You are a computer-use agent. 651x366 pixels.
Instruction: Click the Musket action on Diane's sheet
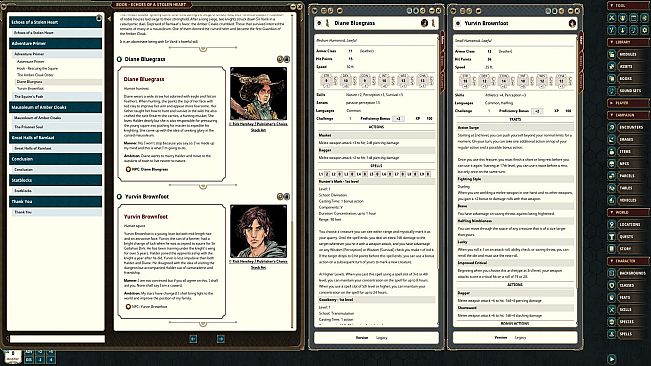pos(376,135)
